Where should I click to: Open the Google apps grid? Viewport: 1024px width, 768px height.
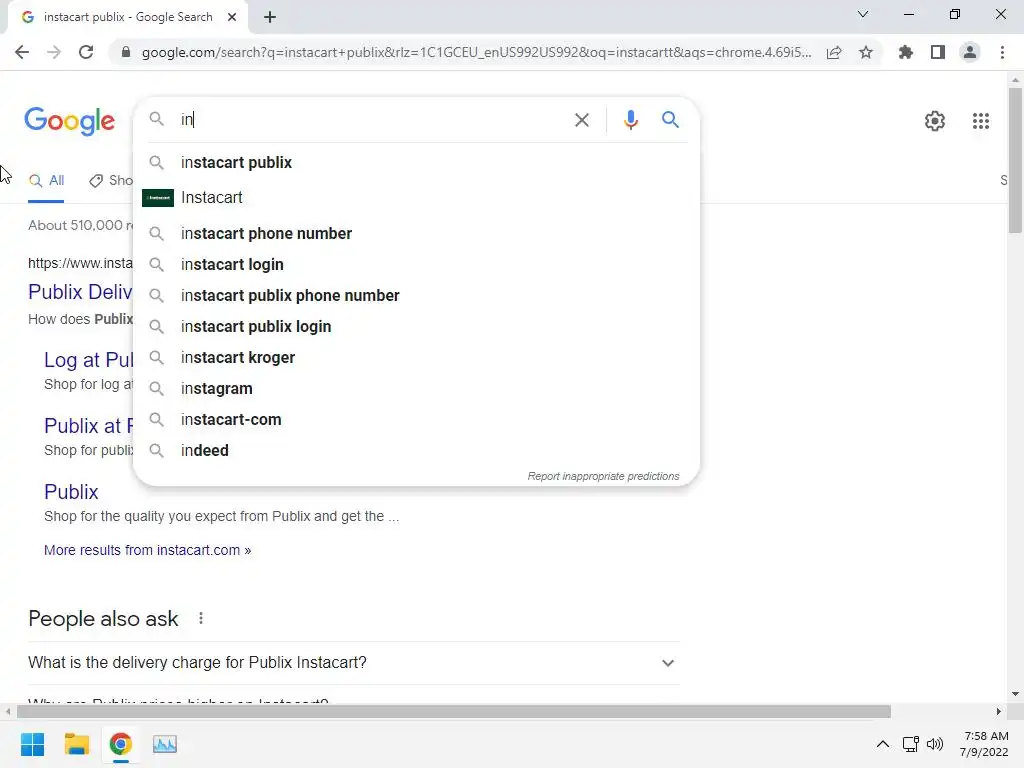pos(980,121)
